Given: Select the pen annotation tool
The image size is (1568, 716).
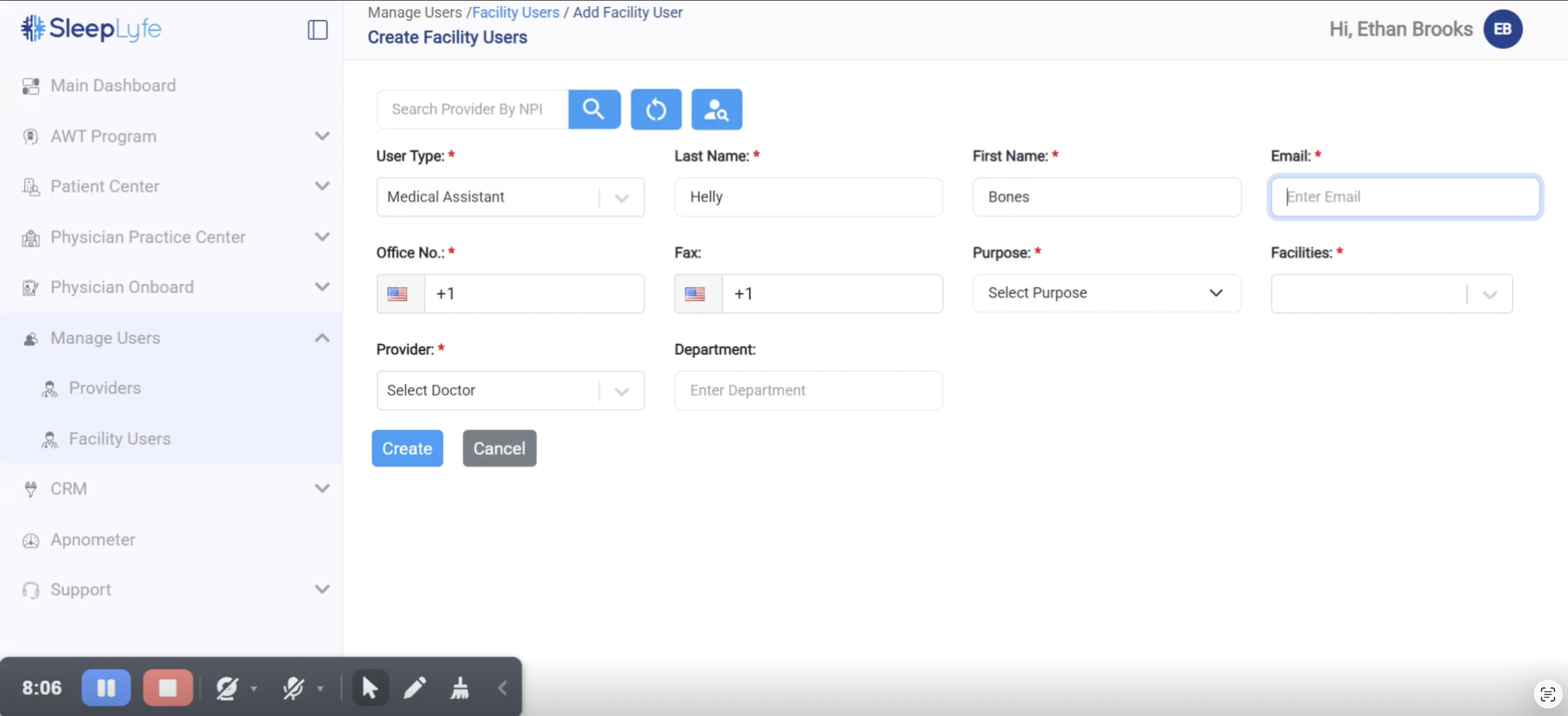Looking at the screenshot, I should (x=414, y=688).
